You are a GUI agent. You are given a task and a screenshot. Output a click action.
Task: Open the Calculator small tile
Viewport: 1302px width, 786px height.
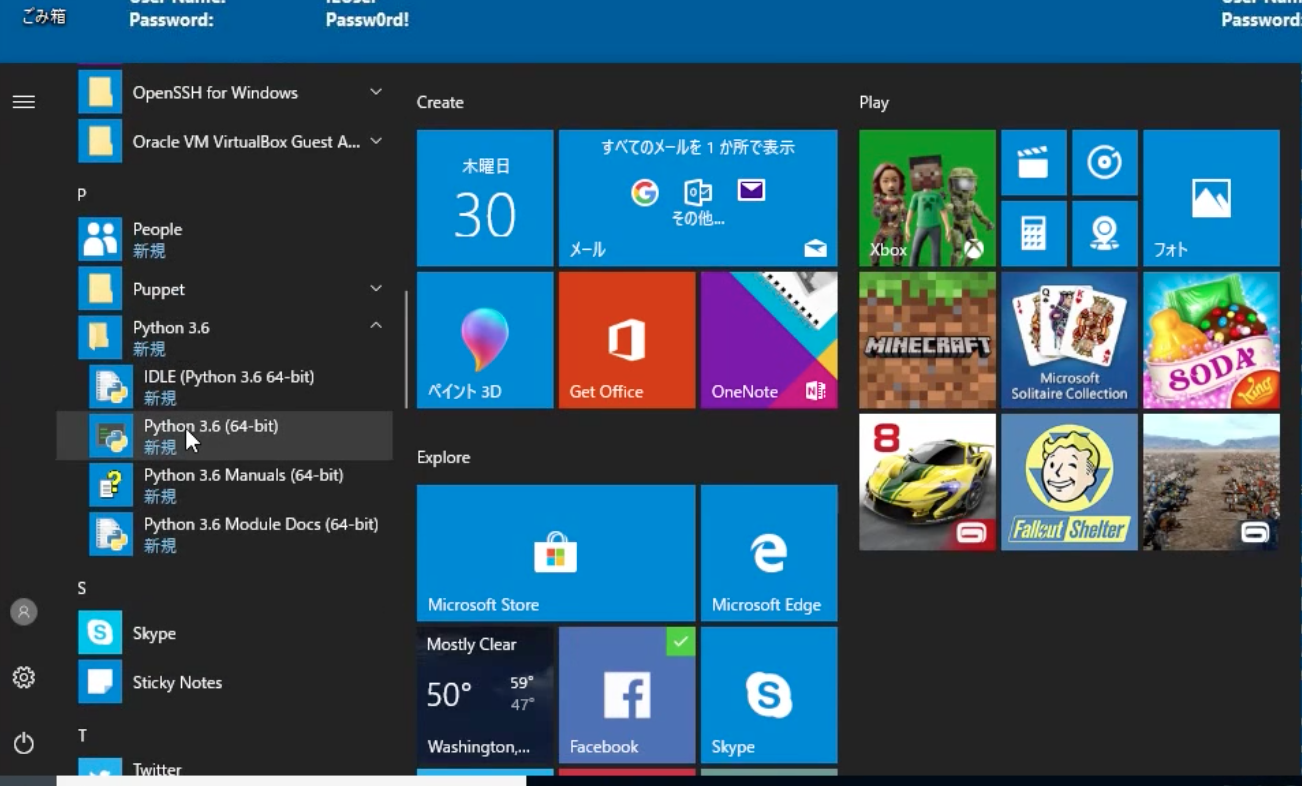1033,234
